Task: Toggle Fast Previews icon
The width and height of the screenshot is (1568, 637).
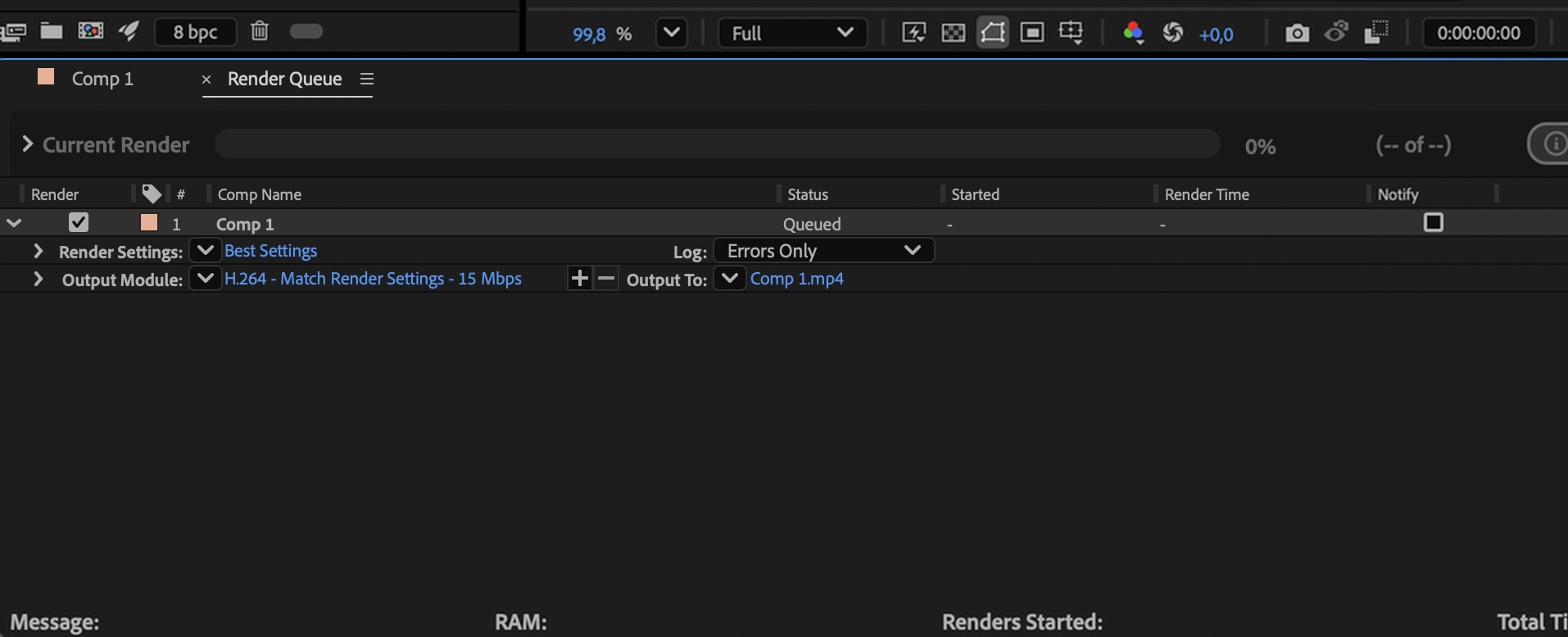Action: click(x=913, y=33)
